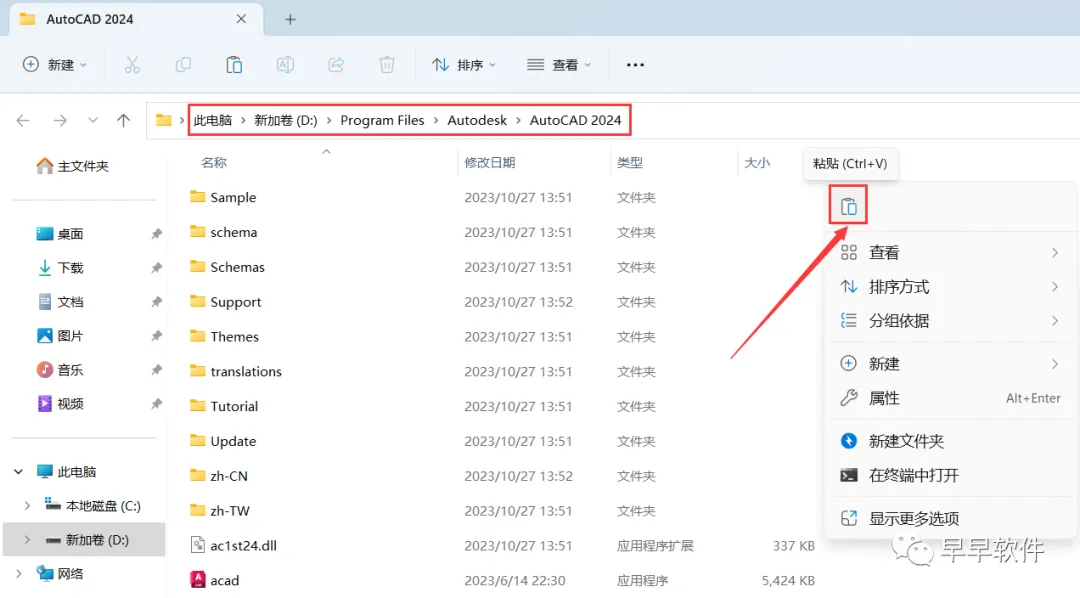Open 视频 in quick access
Viewport: 1080px width, 598px height.
(60, 404)
